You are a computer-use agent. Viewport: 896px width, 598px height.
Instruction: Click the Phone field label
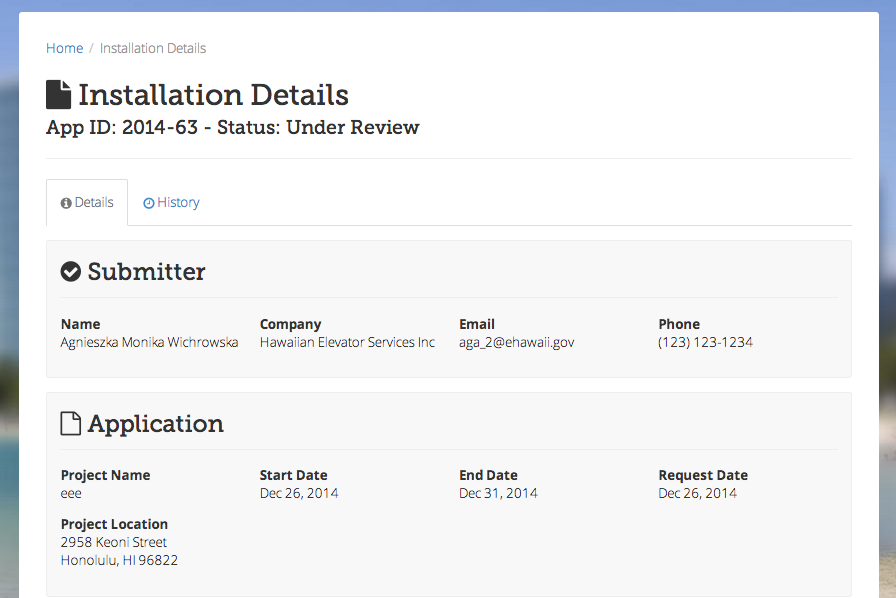pyautogui.click(x=679, y=324)
